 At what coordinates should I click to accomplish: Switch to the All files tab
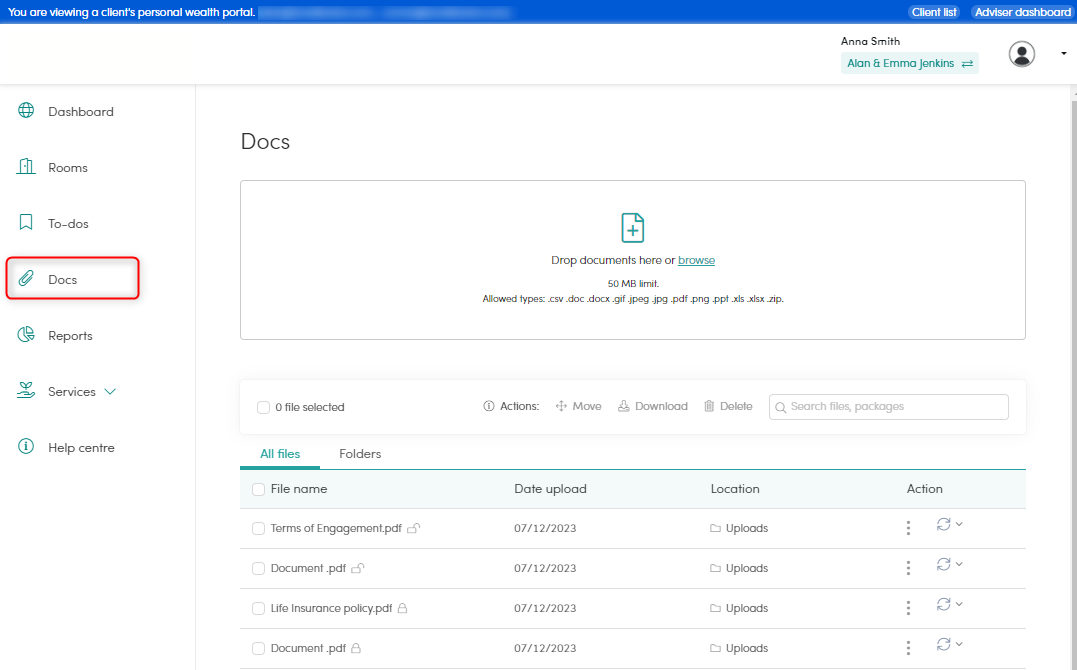tap(280, 454)
